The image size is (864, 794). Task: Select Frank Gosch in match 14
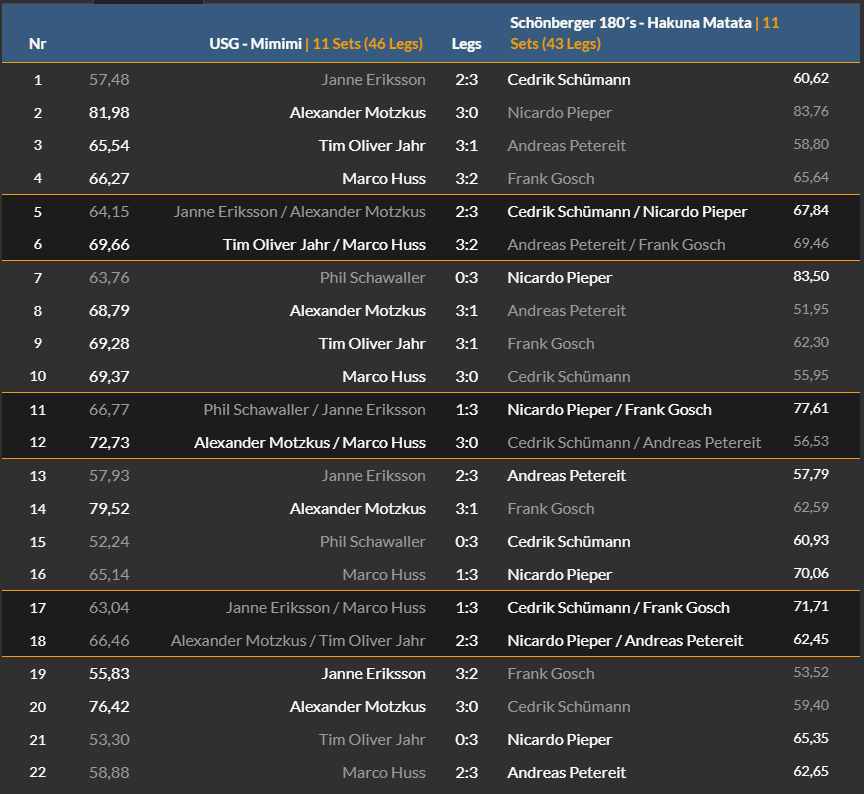click(550, 509)
